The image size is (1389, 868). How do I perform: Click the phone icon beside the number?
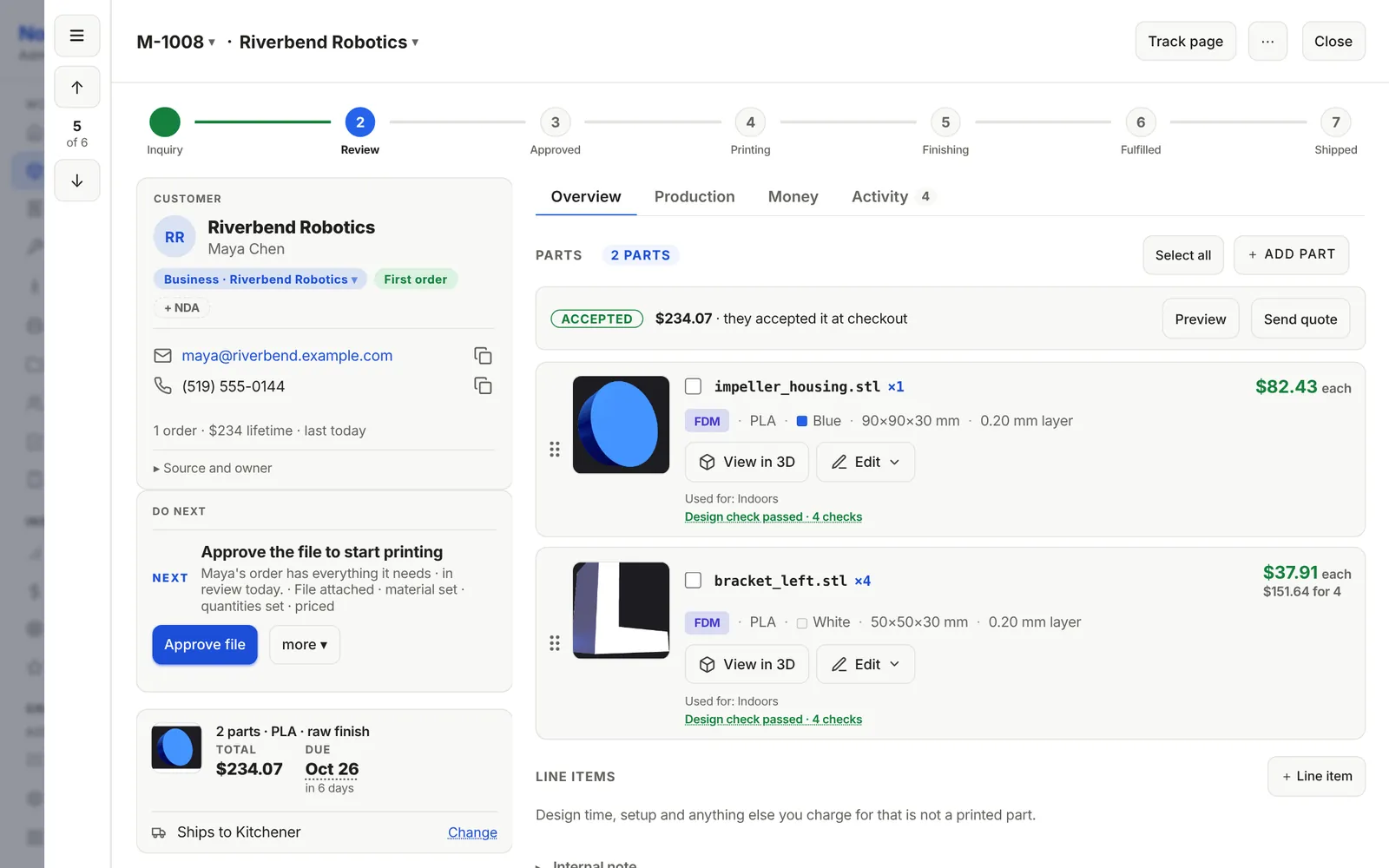162,385
